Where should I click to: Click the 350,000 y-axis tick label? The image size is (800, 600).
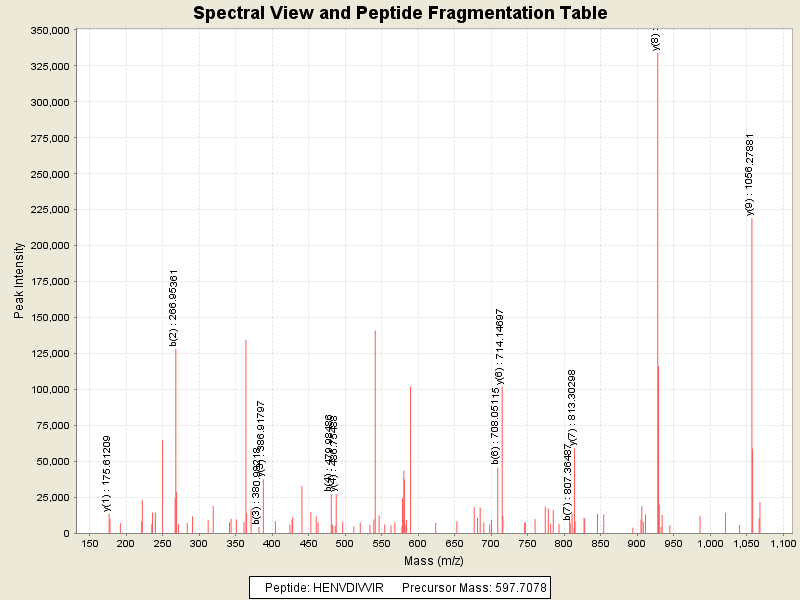(48, 30)
